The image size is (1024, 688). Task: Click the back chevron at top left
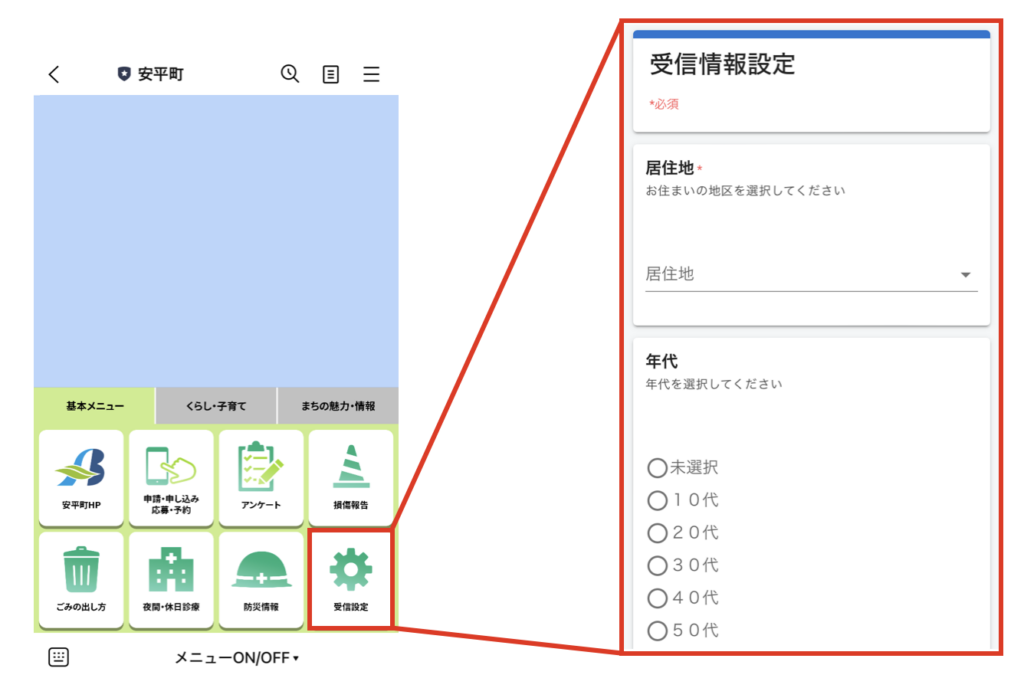coord(53,73)
